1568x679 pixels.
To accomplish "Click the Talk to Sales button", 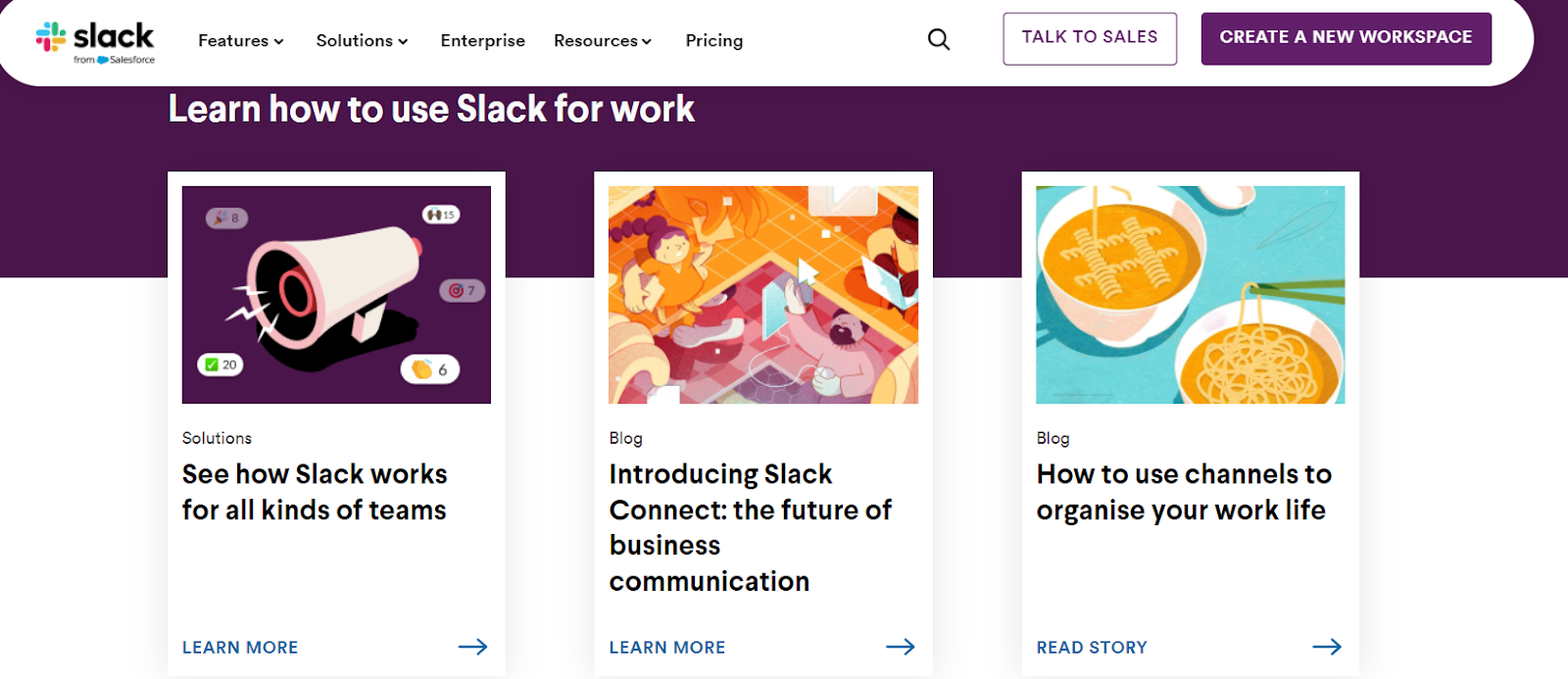I will (x=1090, y=39).
